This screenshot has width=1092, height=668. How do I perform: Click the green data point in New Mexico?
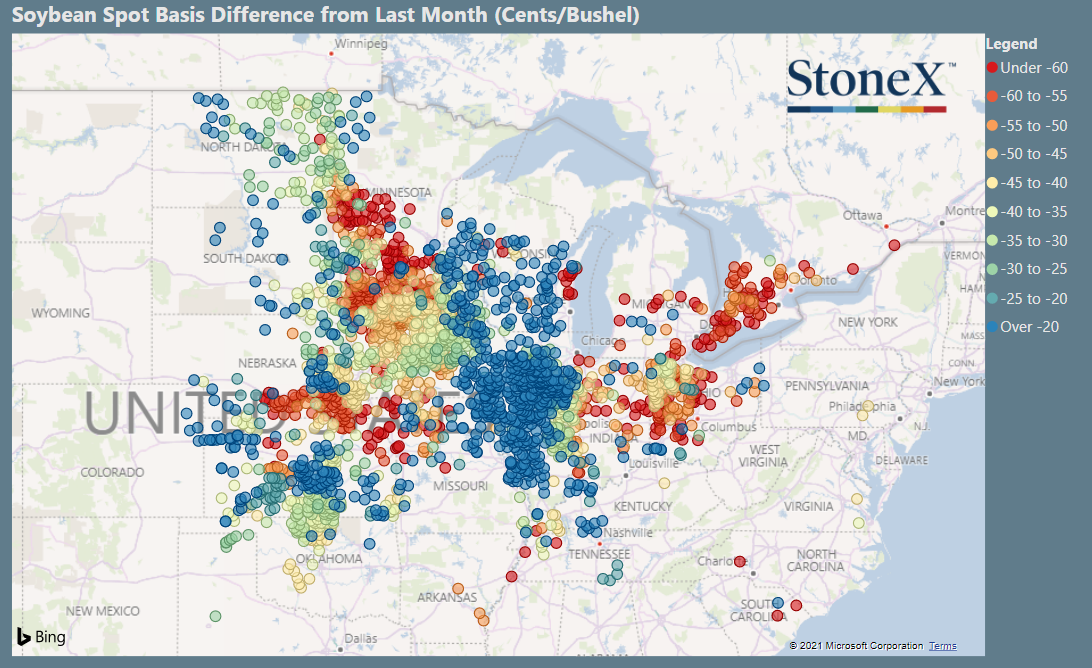pos(215,616)
